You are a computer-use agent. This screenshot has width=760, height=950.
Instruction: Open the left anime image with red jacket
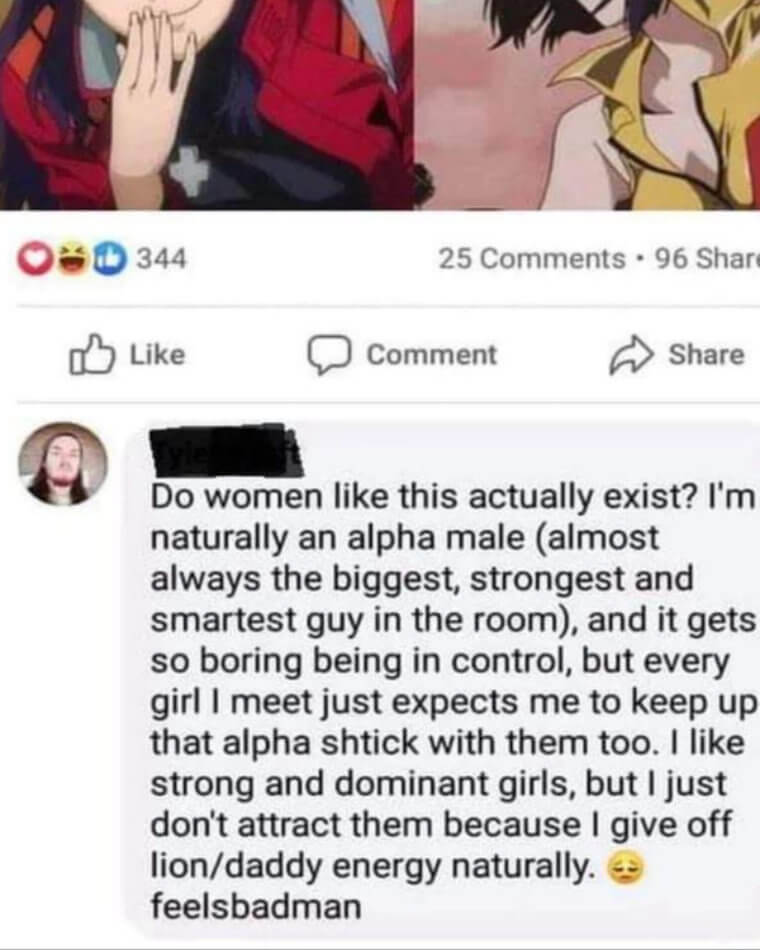206,105
